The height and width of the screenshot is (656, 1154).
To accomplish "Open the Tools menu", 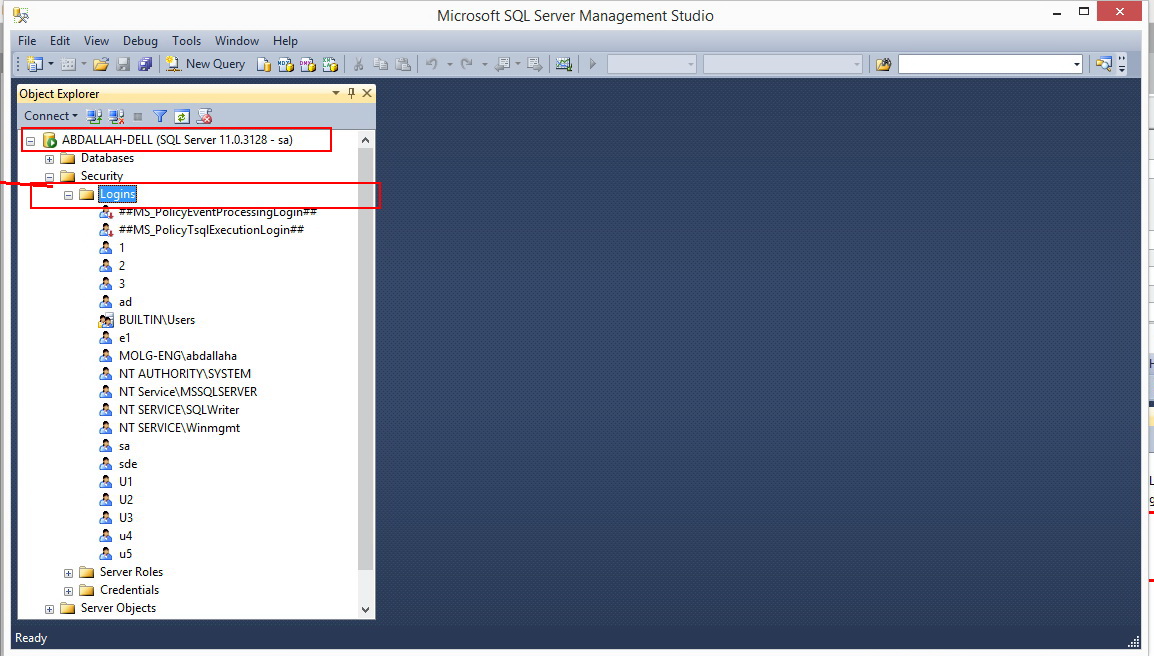I will (186, 40).
